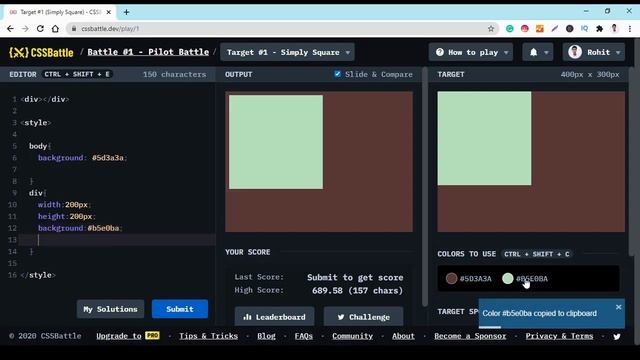Screen dimensions: 640x360
Task: Click the site lock icon in address bar
Action: (x=74, y=29)
